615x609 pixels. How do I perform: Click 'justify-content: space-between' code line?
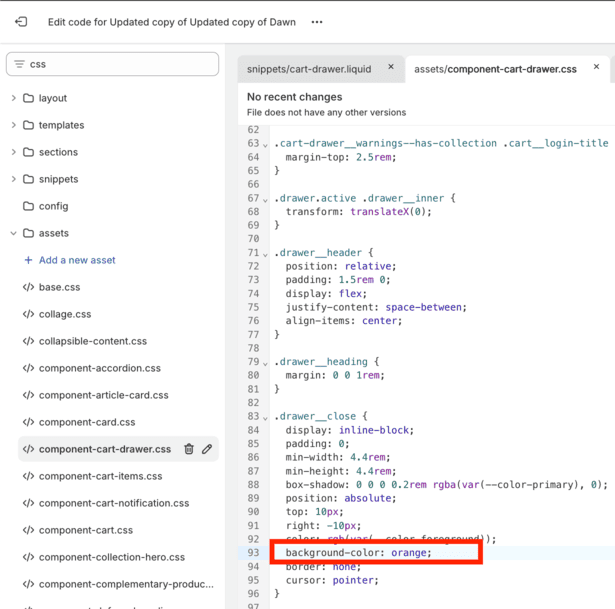click(x=376, y=307)
